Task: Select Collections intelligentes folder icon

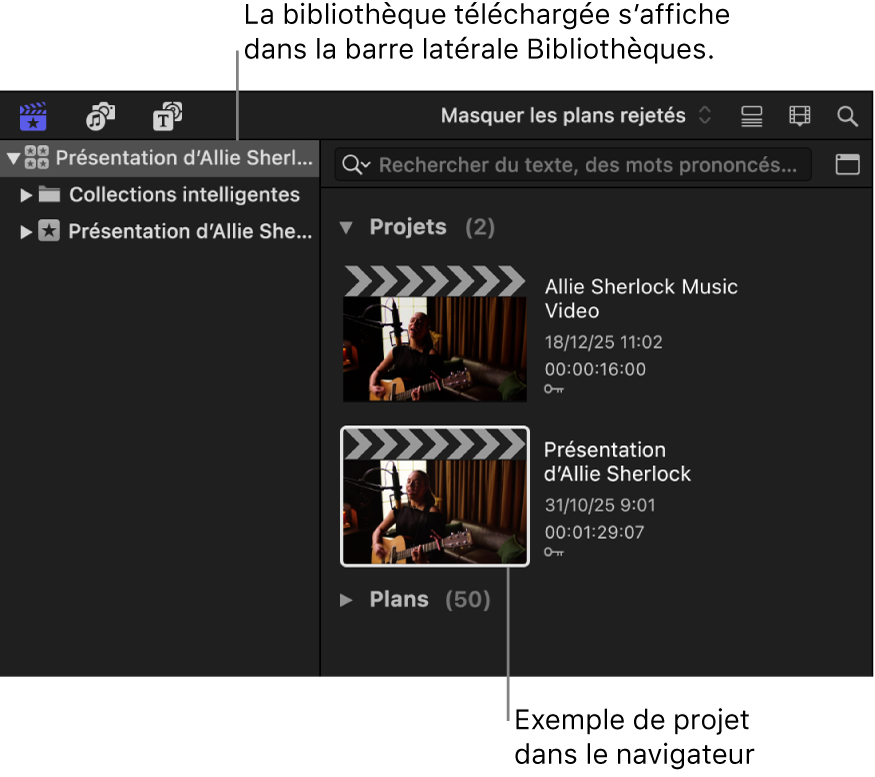Action: 50,194
